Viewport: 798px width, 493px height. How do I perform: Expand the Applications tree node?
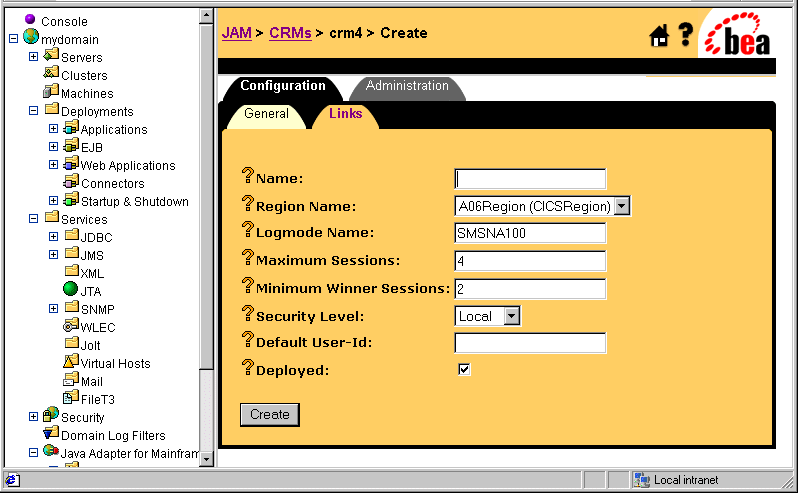coord(53,129)
